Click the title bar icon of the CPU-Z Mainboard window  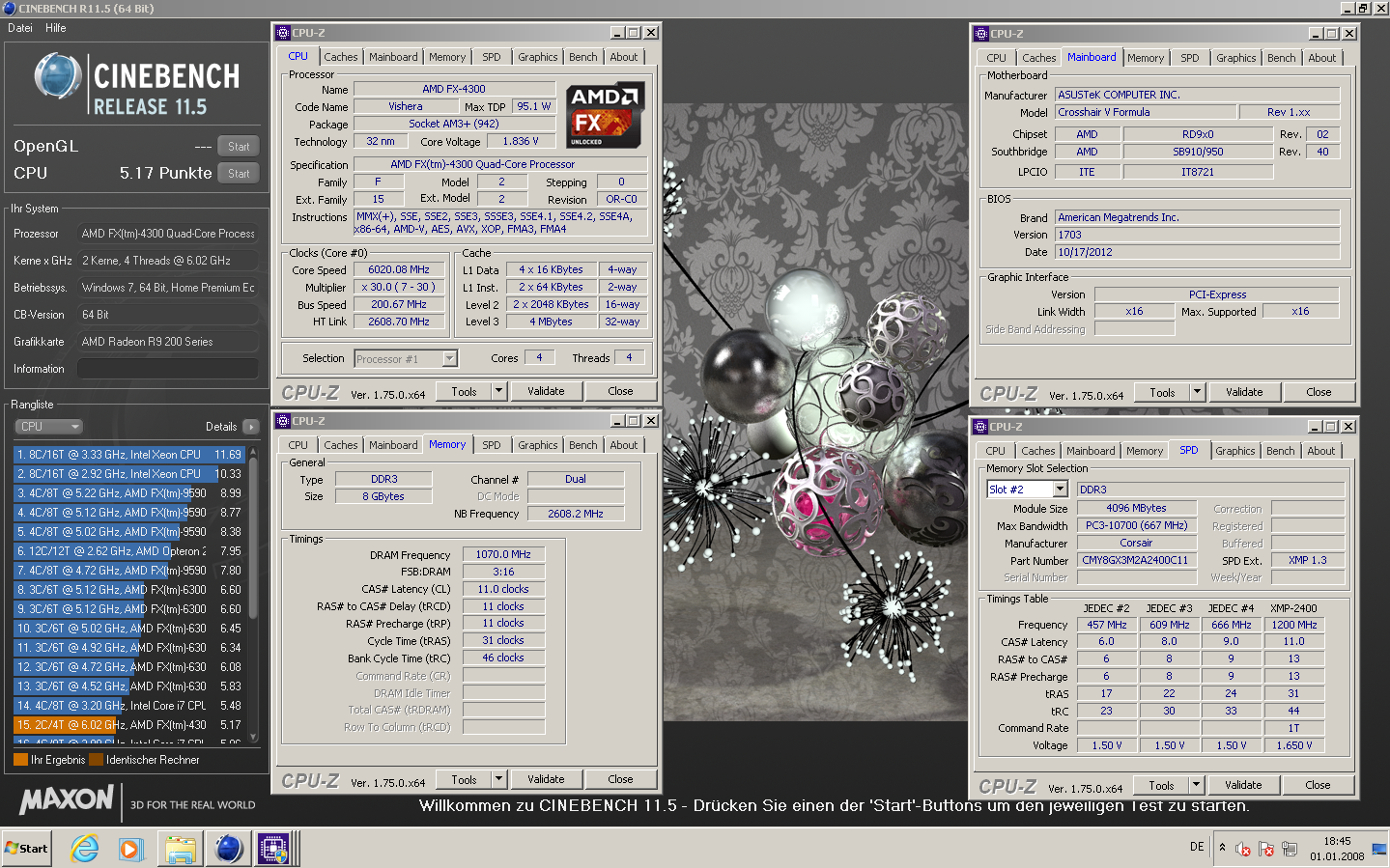pos(981,34)
